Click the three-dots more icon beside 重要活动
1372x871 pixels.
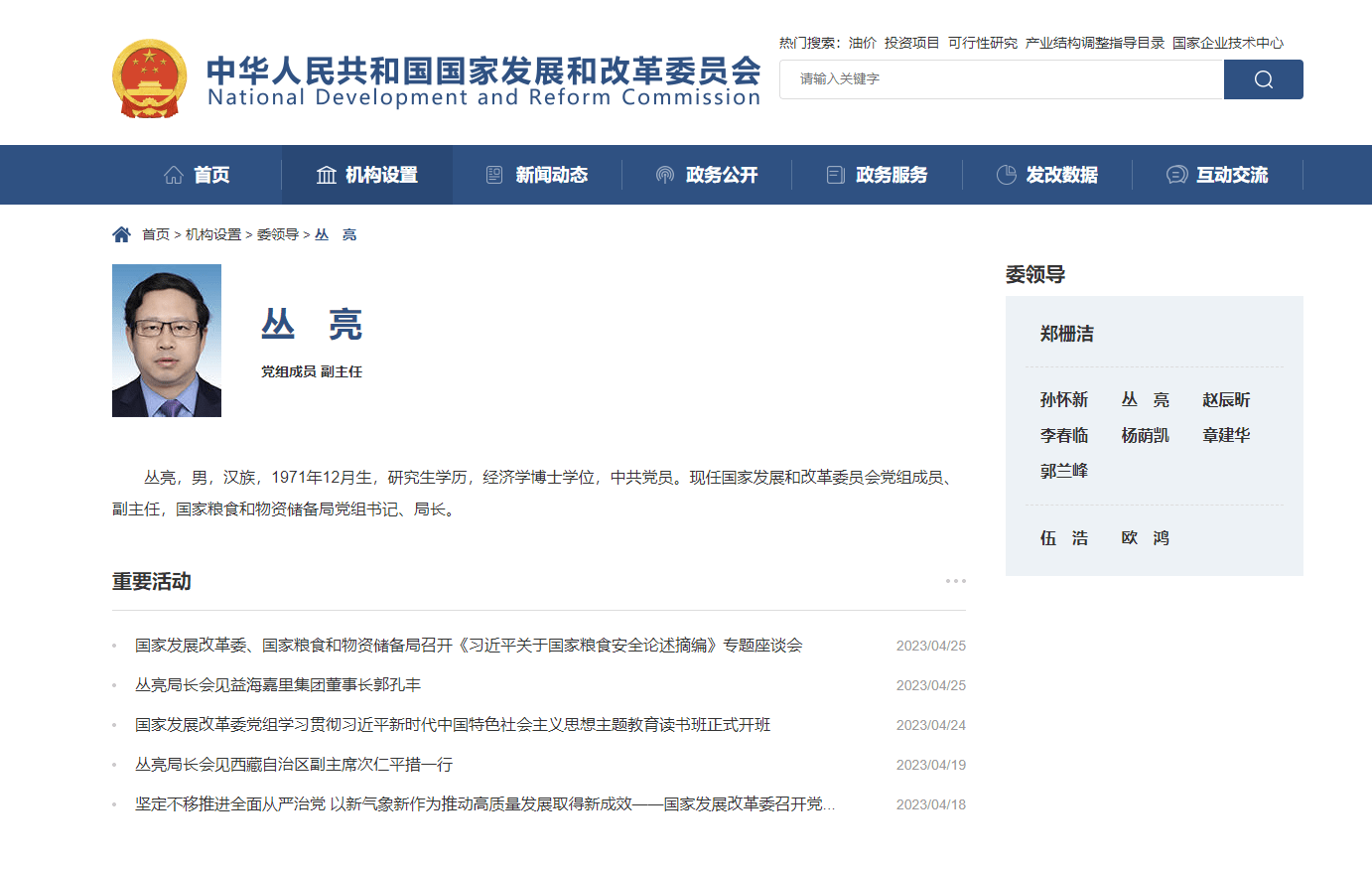955,581
